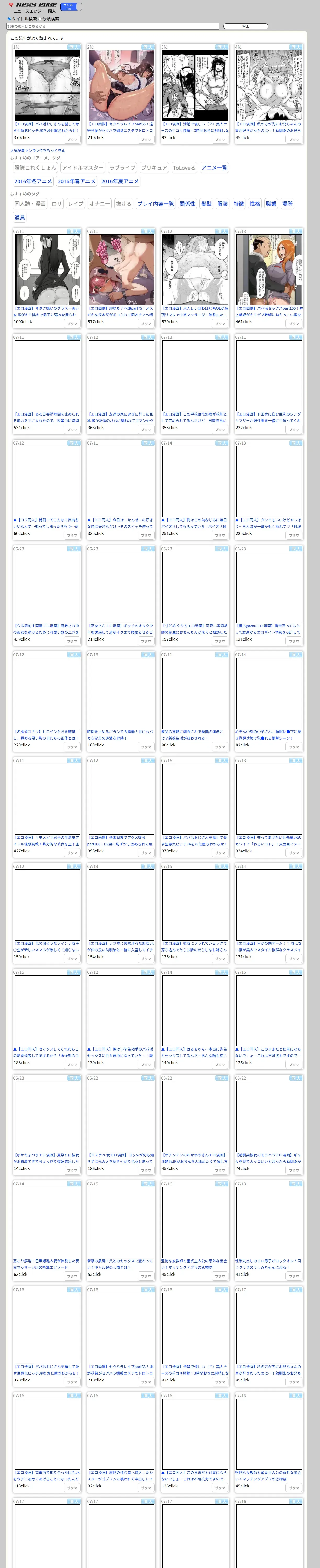Click ブクマ on the 534click article
Screen dimensions: 320x1568
(x=72, y=430)
